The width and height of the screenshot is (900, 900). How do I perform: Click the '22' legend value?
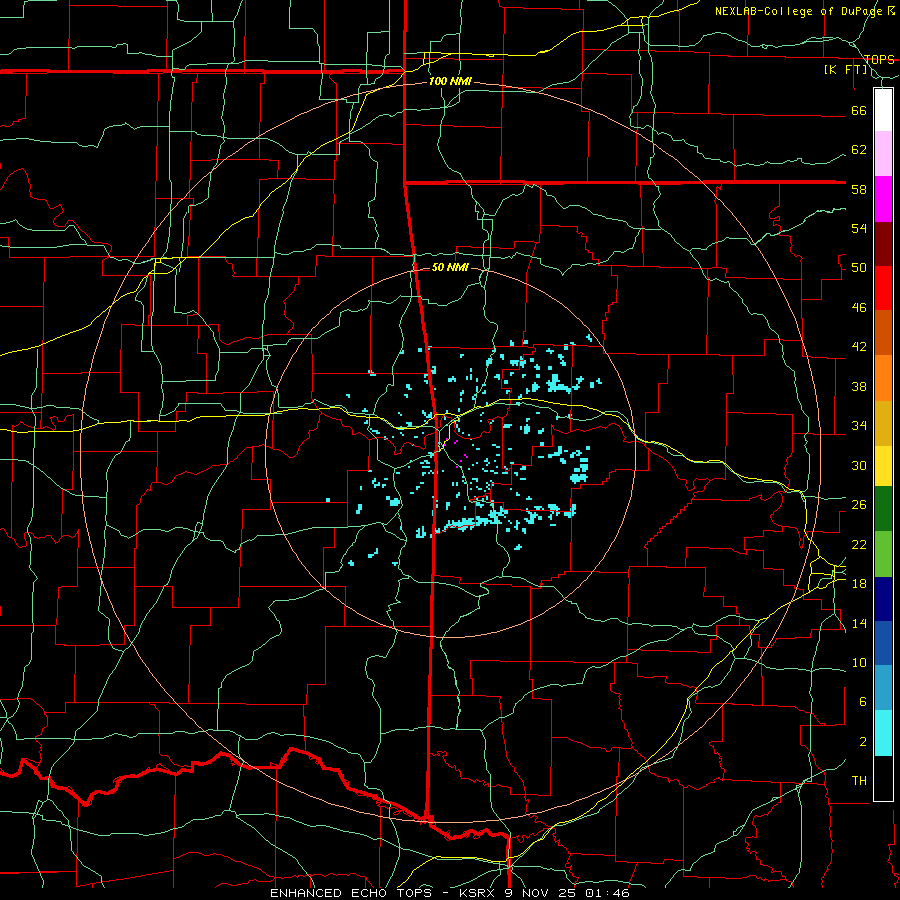pyautogui.click(x=859, y=545)
